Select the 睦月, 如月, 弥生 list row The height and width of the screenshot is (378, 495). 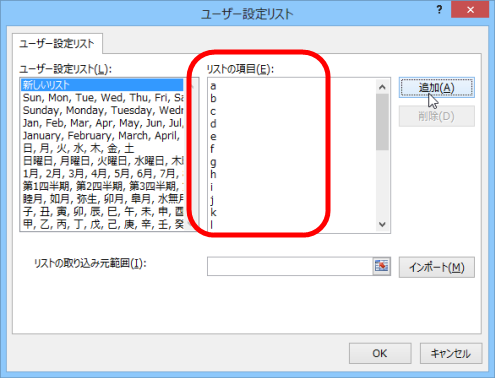(x=102, y=199)
